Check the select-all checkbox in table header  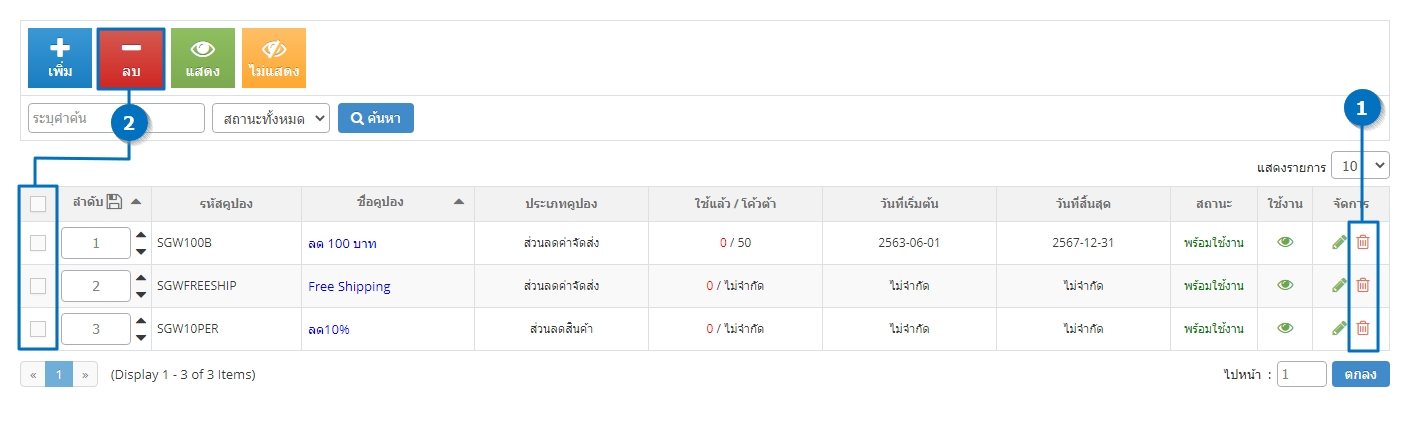point(38,204)
